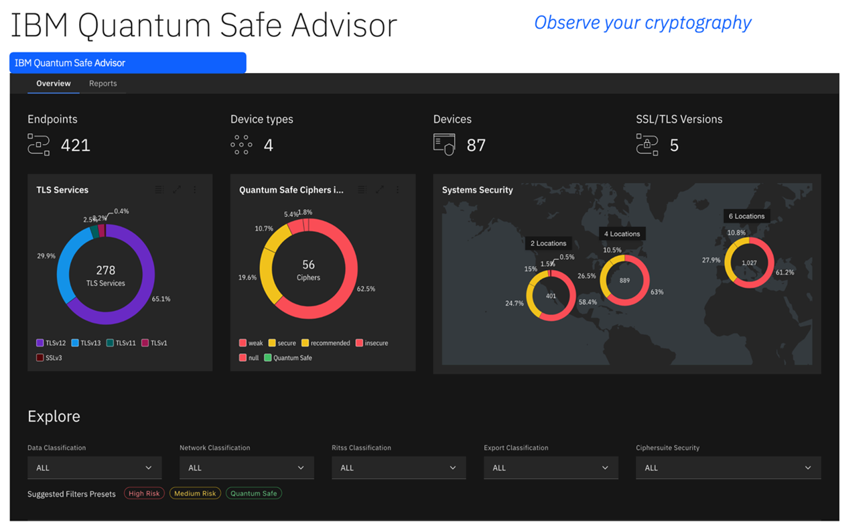Viewport: 841px width, 526px height.
Task: Open Quantum Safe Ciphers overflow menu
Action: 397,189
